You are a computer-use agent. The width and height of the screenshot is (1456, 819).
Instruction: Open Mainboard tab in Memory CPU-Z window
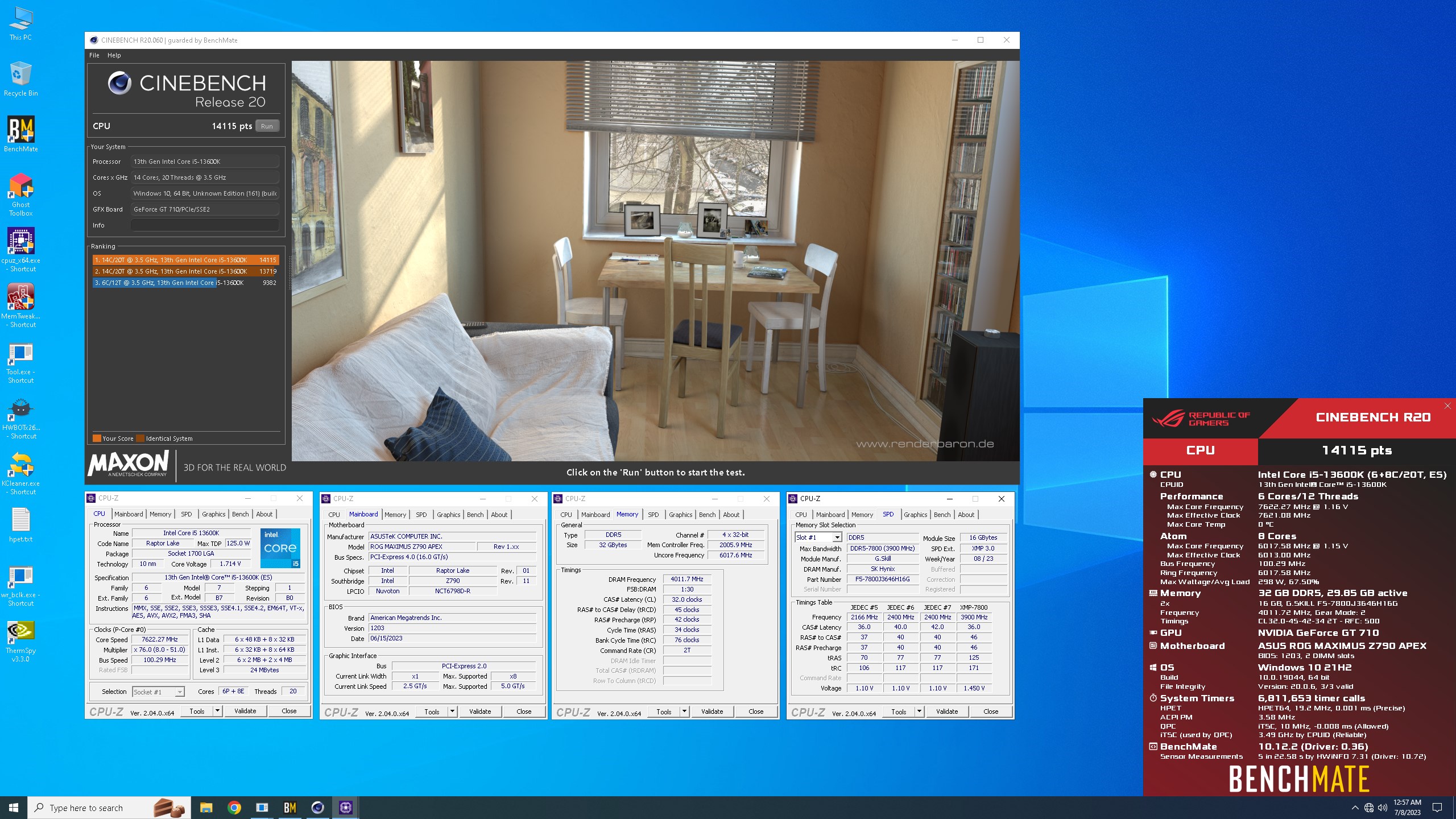(x=595, y=515)
